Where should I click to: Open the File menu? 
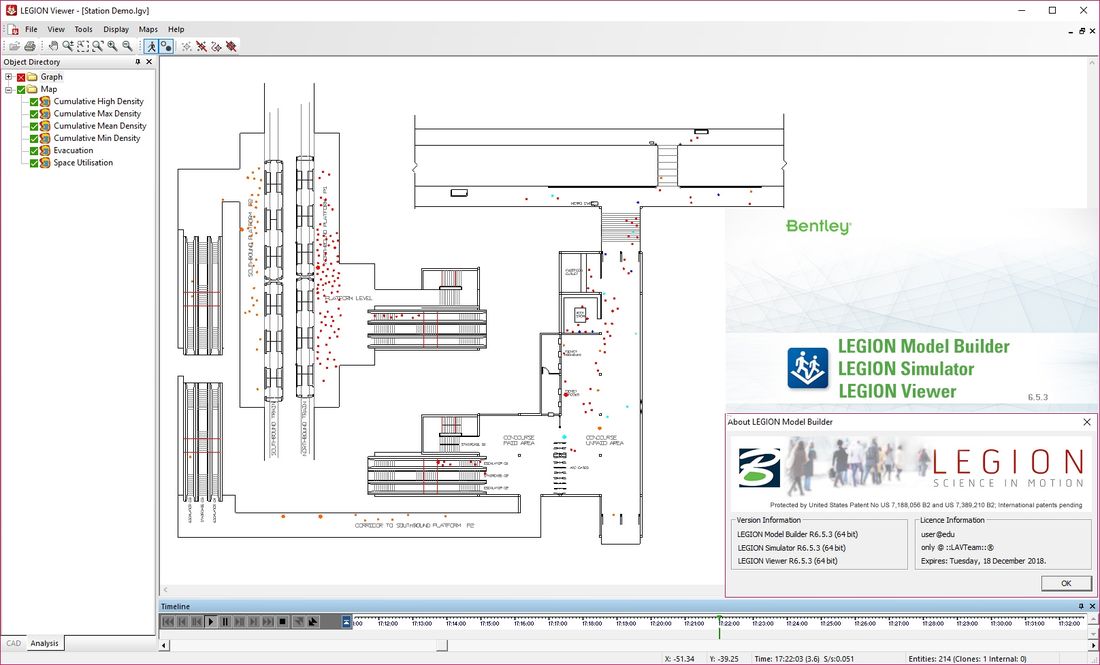32,29
